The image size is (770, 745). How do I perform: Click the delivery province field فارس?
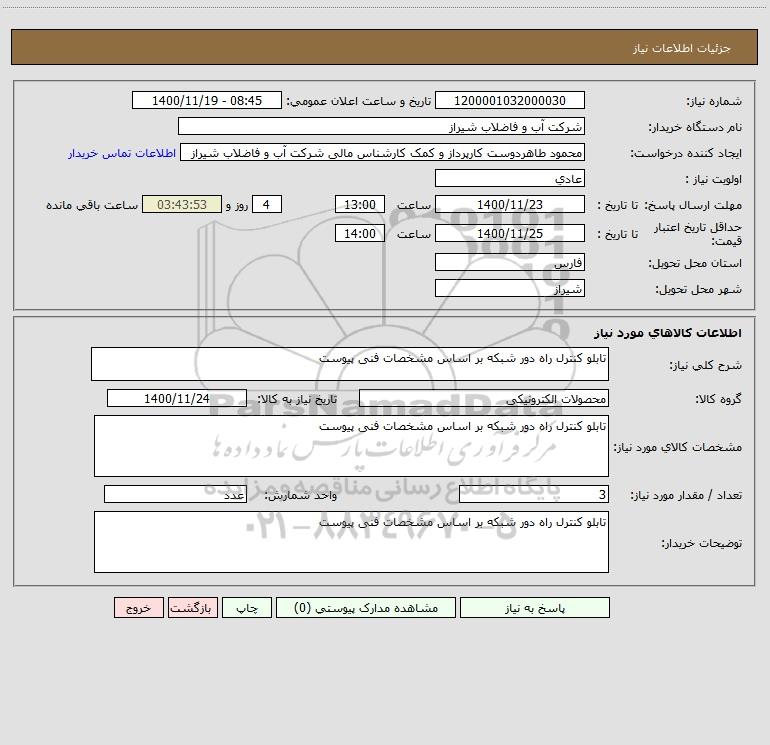pyautogui.click(x=510, y=262)
